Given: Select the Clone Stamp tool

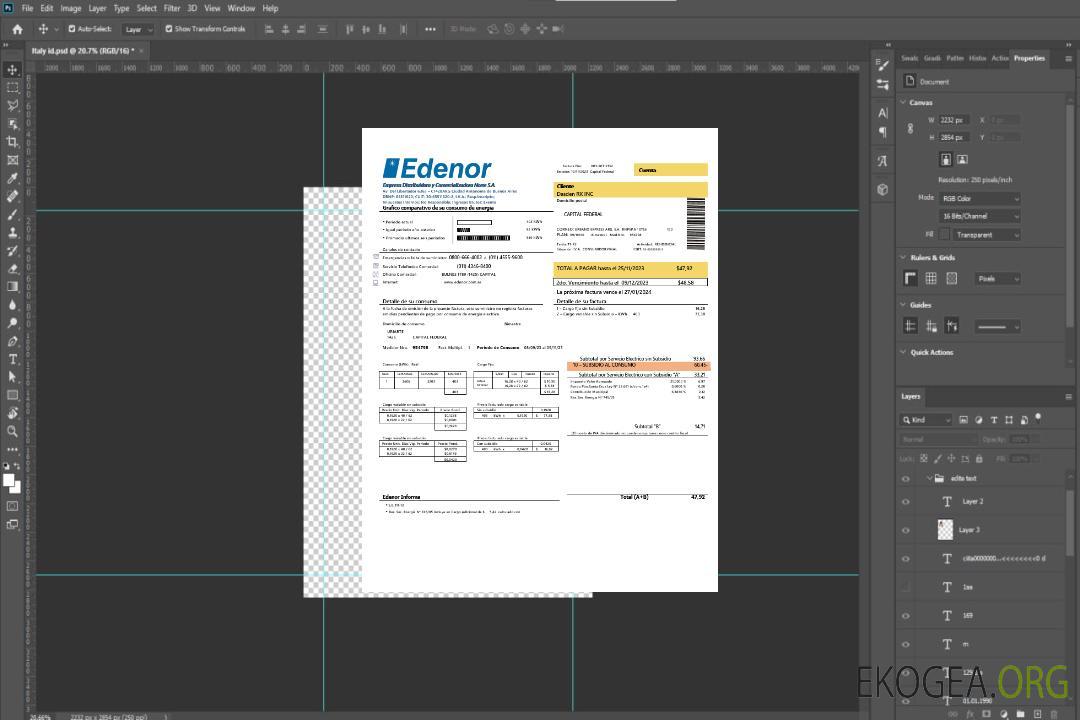Looking at the screenshot, I should pos(12,232).
